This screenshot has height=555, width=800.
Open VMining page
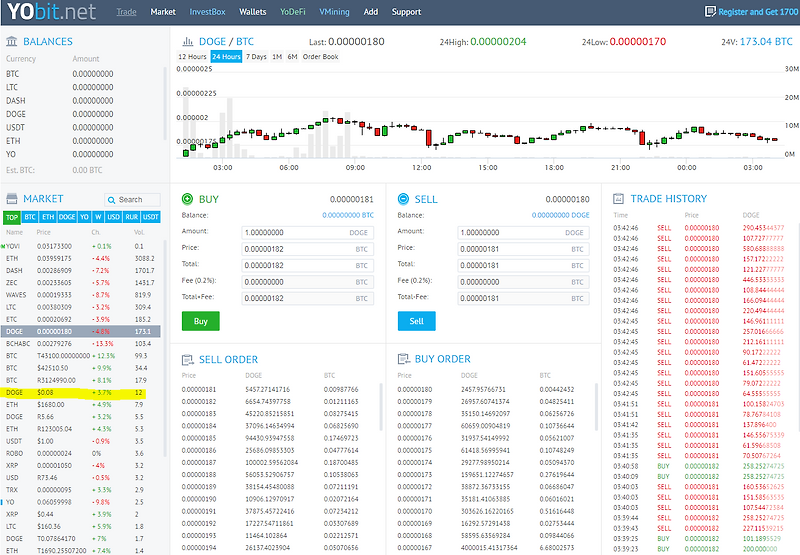pos(334,11)
